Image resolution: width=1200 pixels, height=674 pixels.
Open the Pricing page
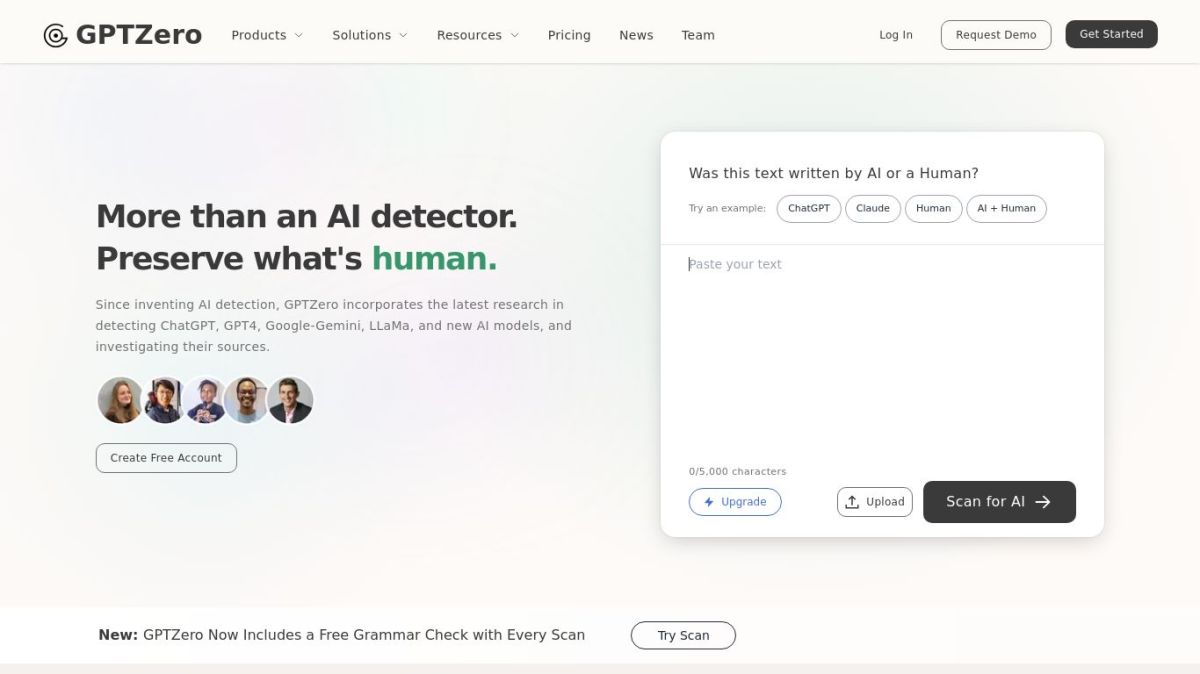569,34
